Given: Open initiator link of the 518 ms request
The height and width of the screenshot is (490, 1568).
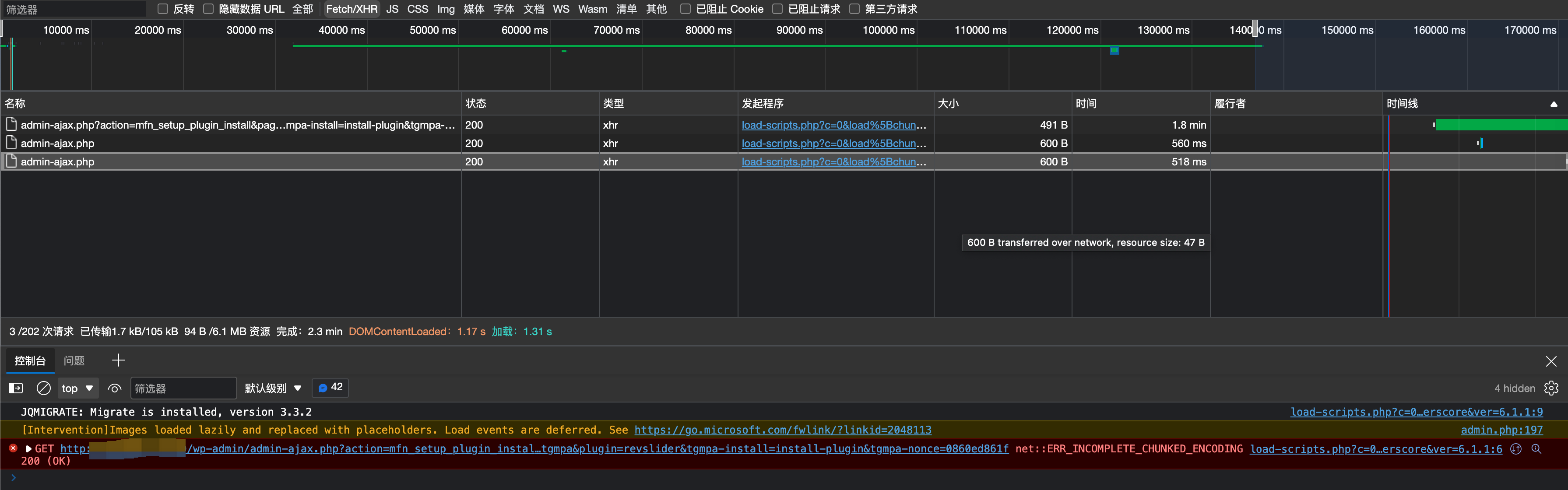Looking at the screenshot, I should (833, 161).
